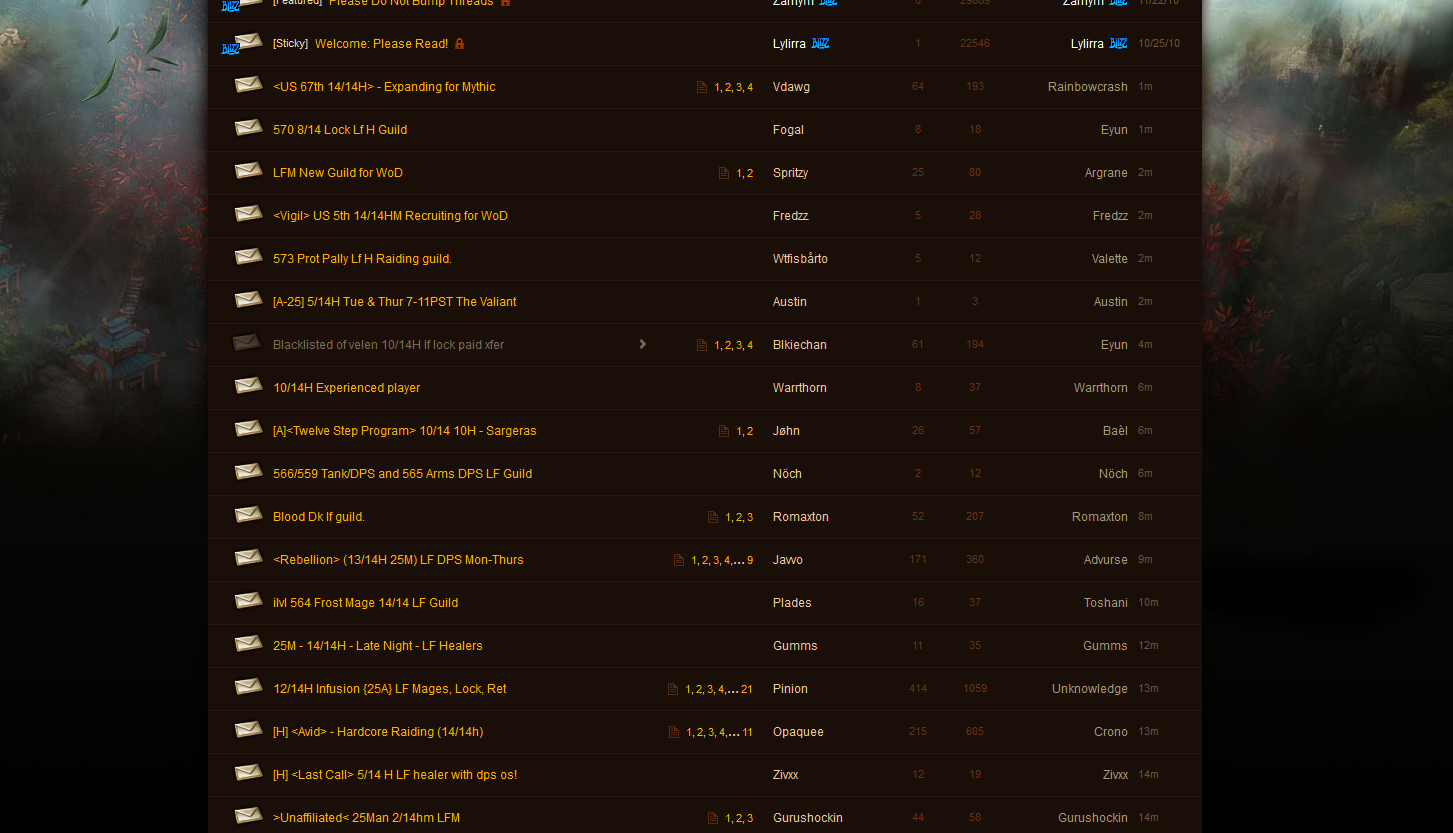This screenshot has height=833, width=1453.
Task: Click last poster Unknowledge on Infusion thread
Action: coord(1089,689)
